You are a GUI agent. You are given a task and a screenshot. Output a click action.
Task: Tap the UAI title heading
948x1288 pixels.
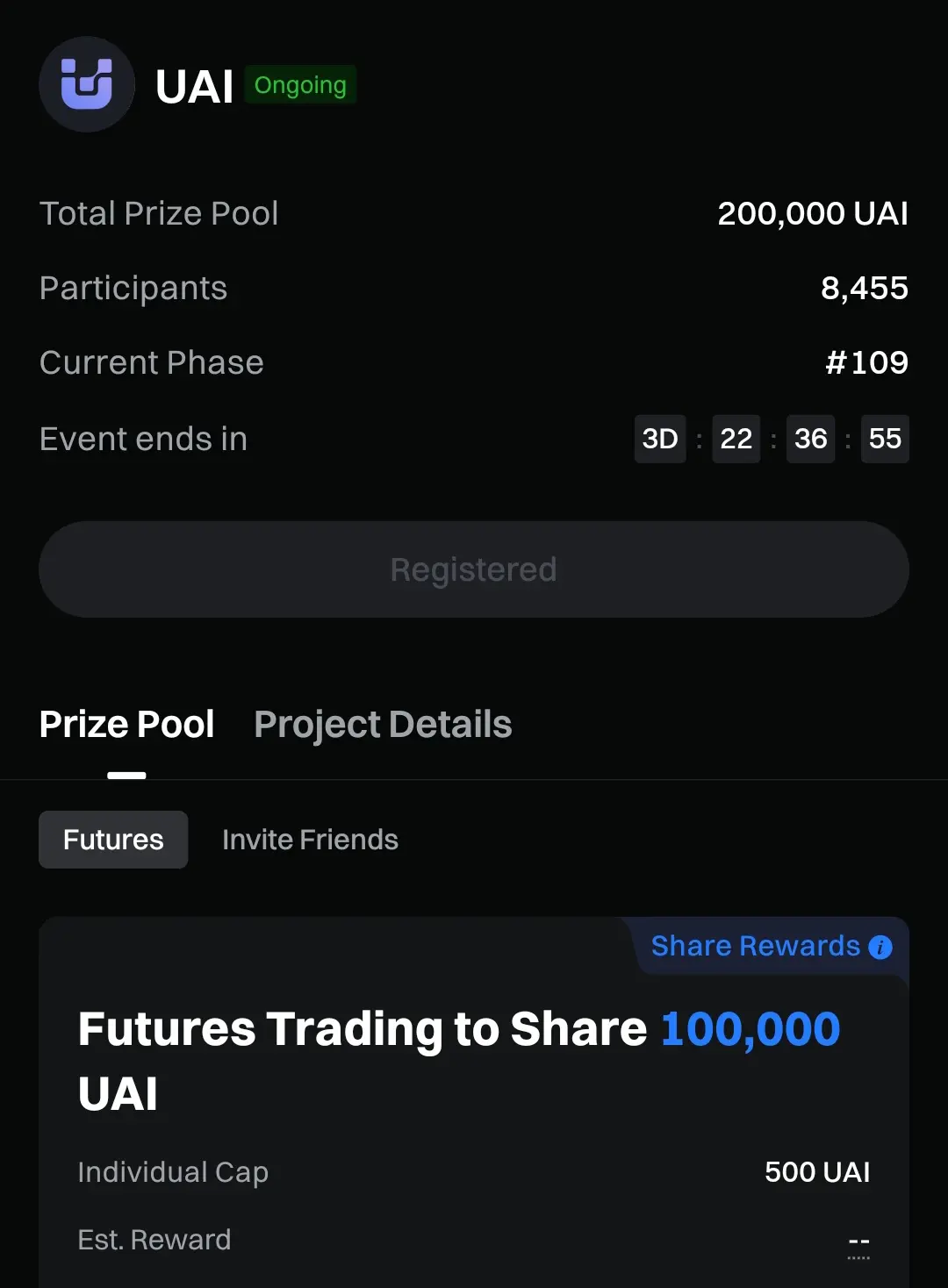point(194,87)
